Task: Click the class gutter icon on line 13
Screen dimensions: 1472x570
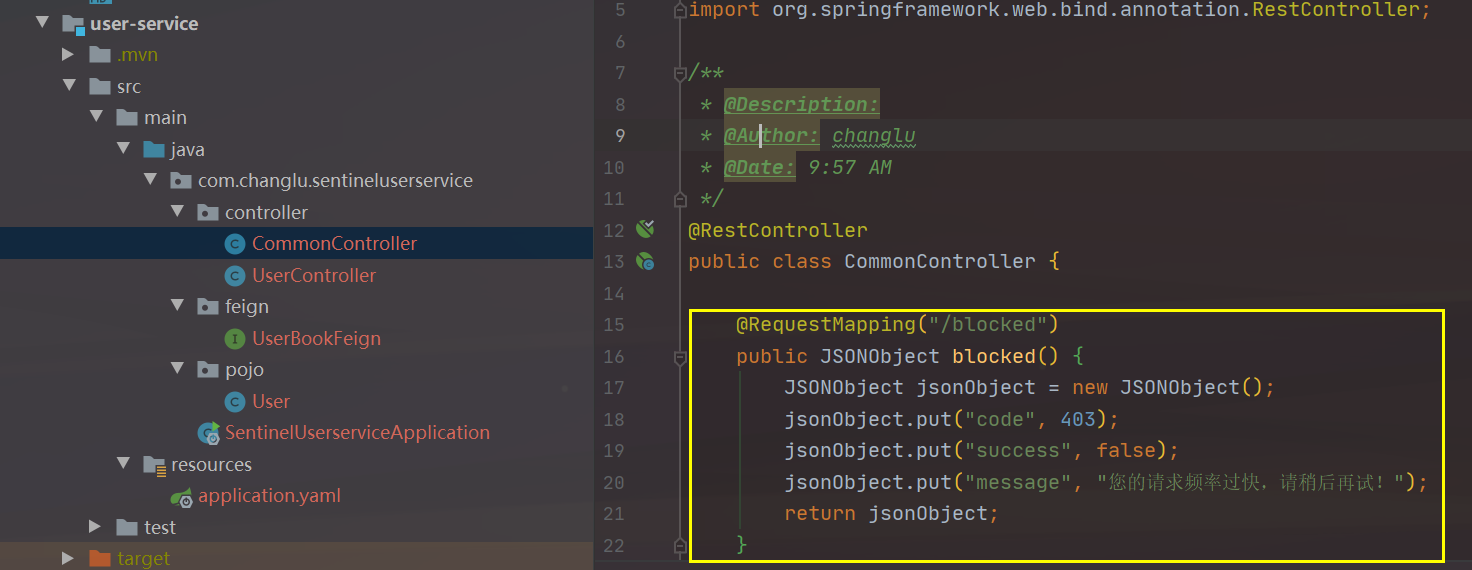Action: click(645, 261)
